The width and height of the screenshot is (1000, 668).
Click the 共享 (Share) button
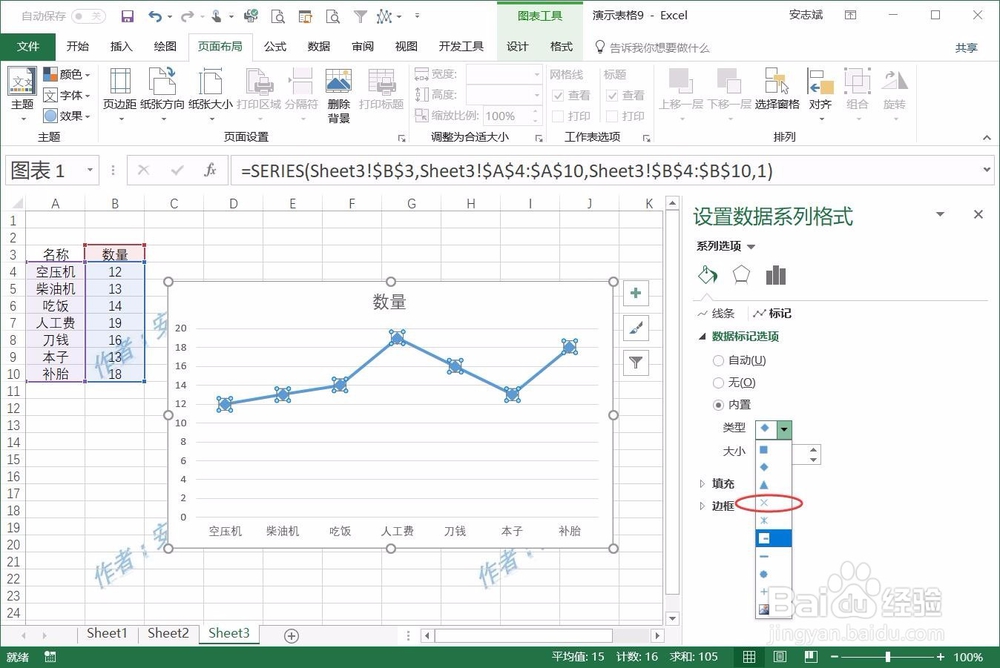tap(965, 45)
